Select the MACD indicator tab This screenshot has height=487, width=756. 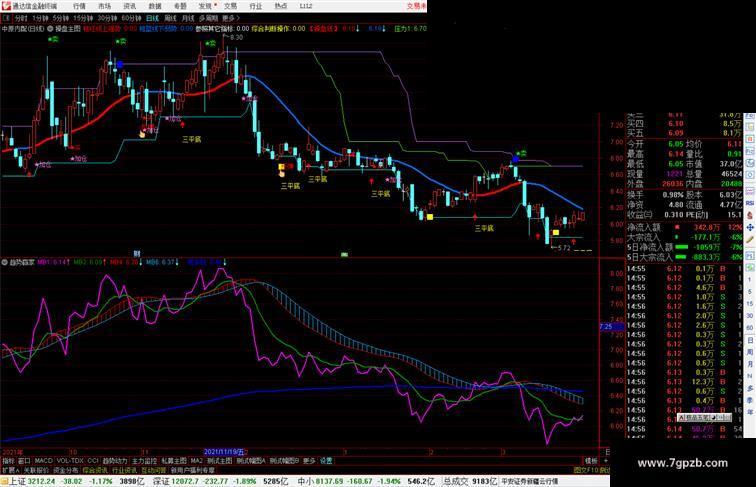pos(43,461)
